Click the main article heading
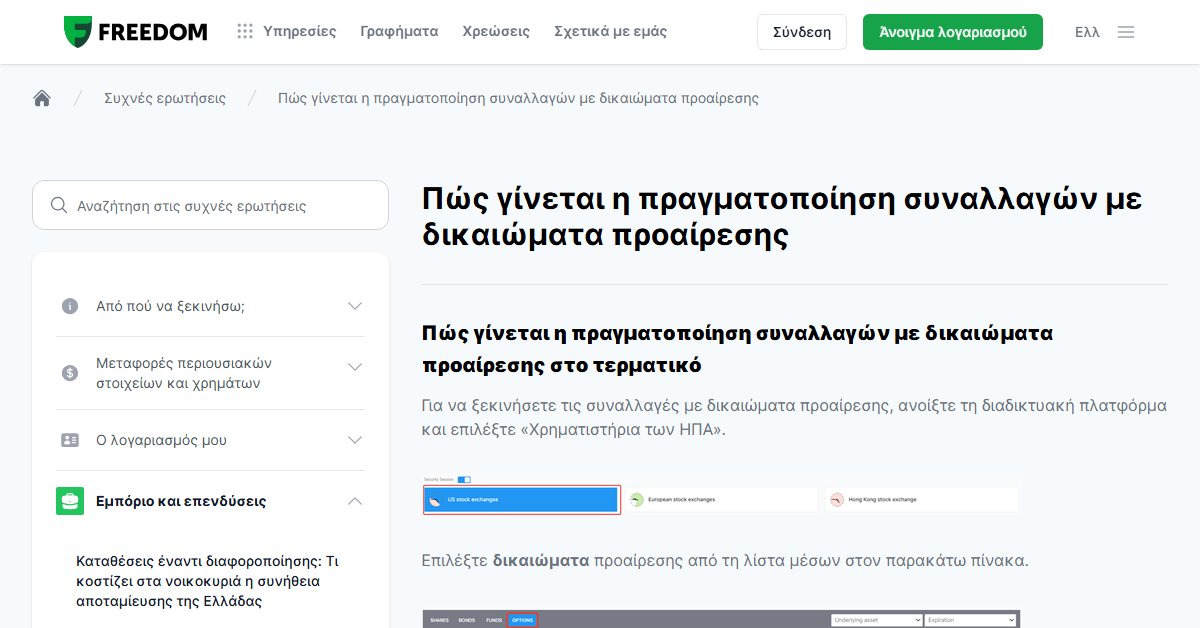Screen dimensions: 1200x628 (x=783, y=217)
